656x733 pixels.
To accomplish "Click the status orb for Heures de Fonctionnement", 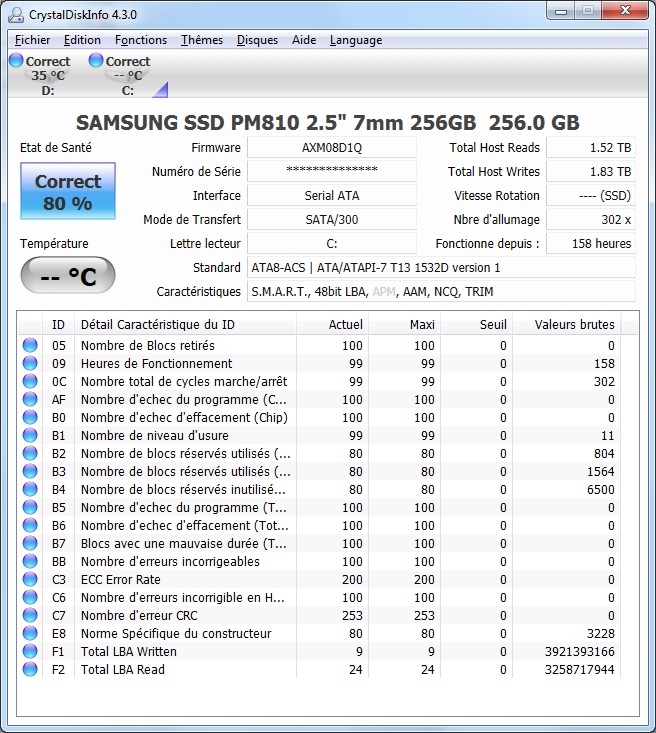I will pos(30,363).
